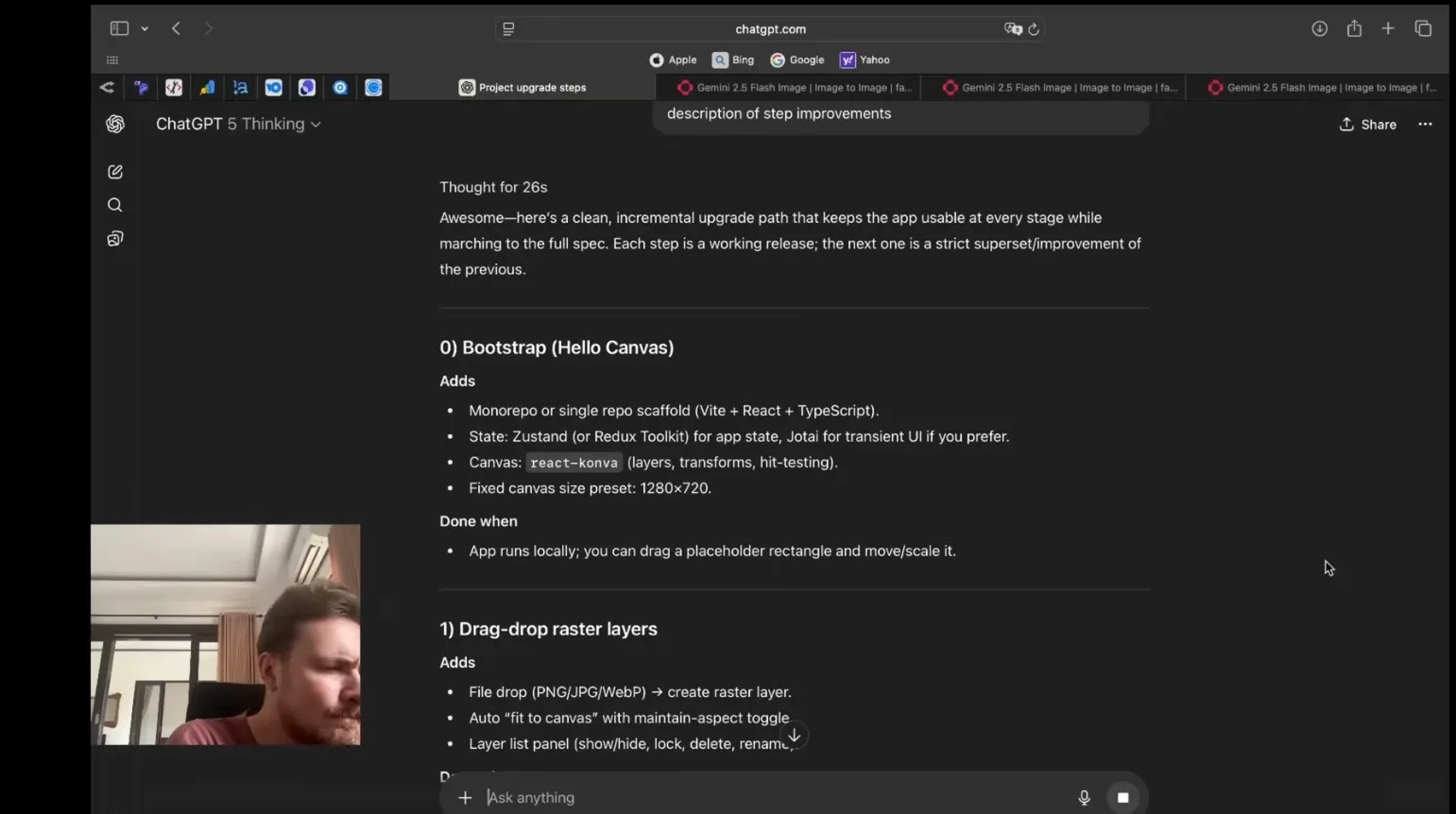Click the Share button
The height and width of the screenshot is (814, 1456).
tap(1367, 124)
